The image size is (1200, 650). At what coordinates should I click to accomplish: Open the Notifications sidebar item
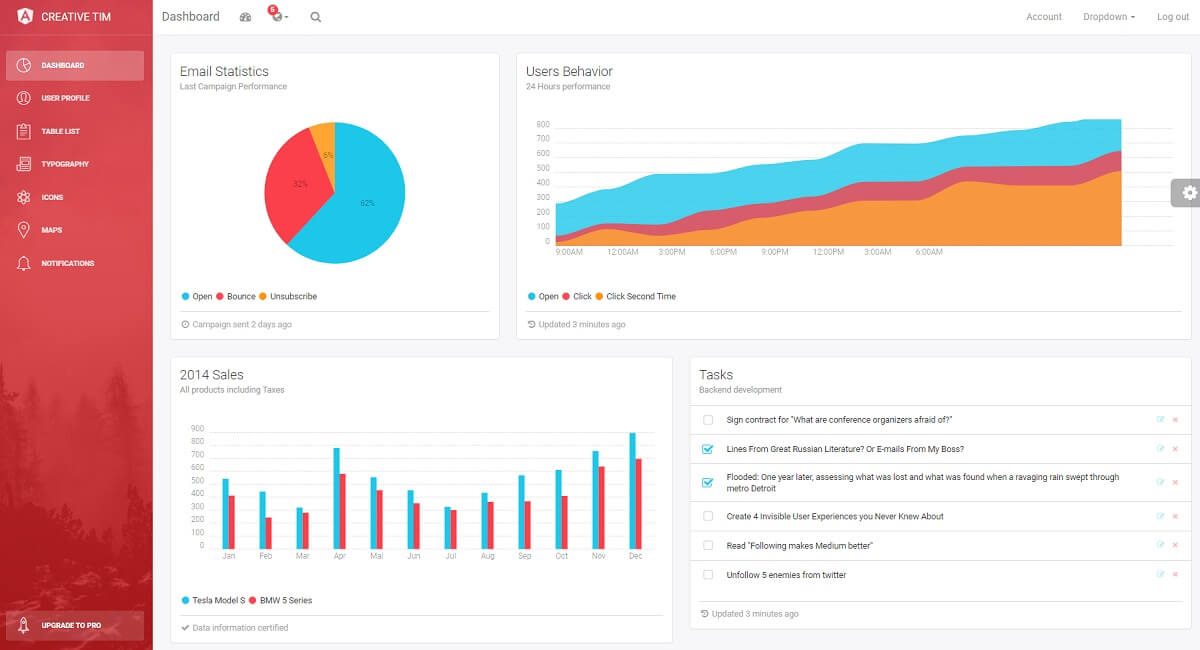click(x=75, y=263)
